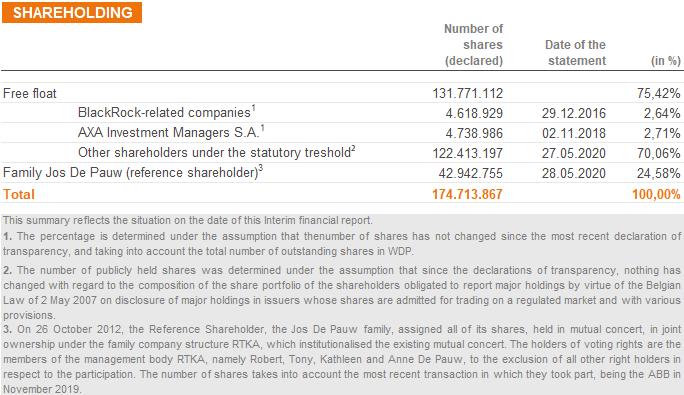This screenshot has height=395, width=684.
Task: Click AXA statement date 02.11.2018
Action: point(574,133)
